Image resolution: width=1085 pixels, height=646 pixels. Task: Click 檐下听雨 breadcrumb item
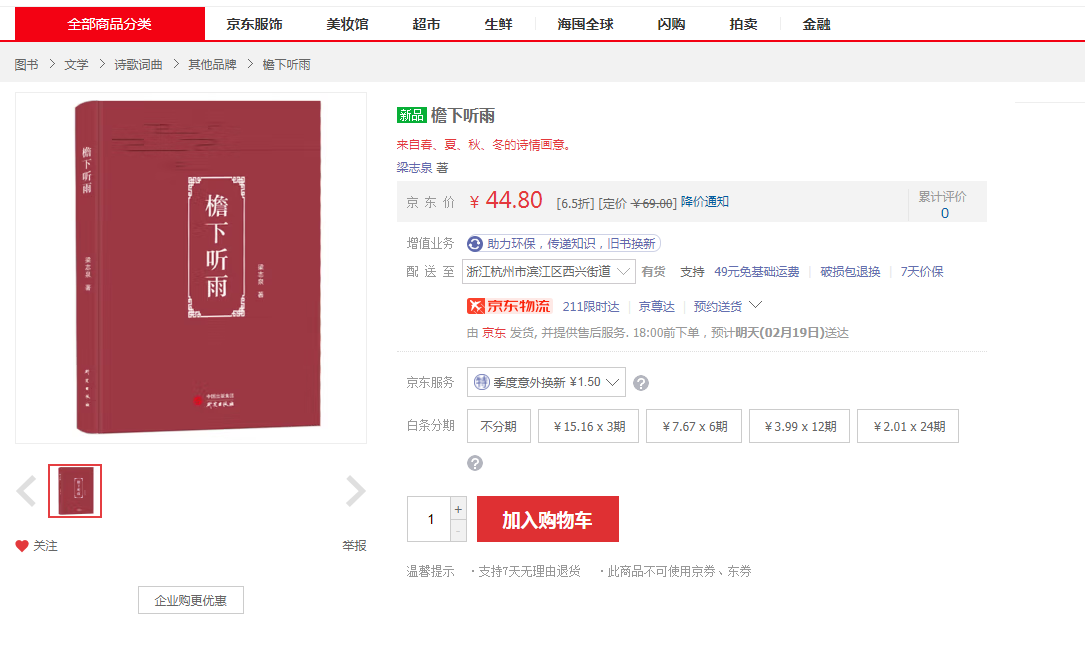286,64
